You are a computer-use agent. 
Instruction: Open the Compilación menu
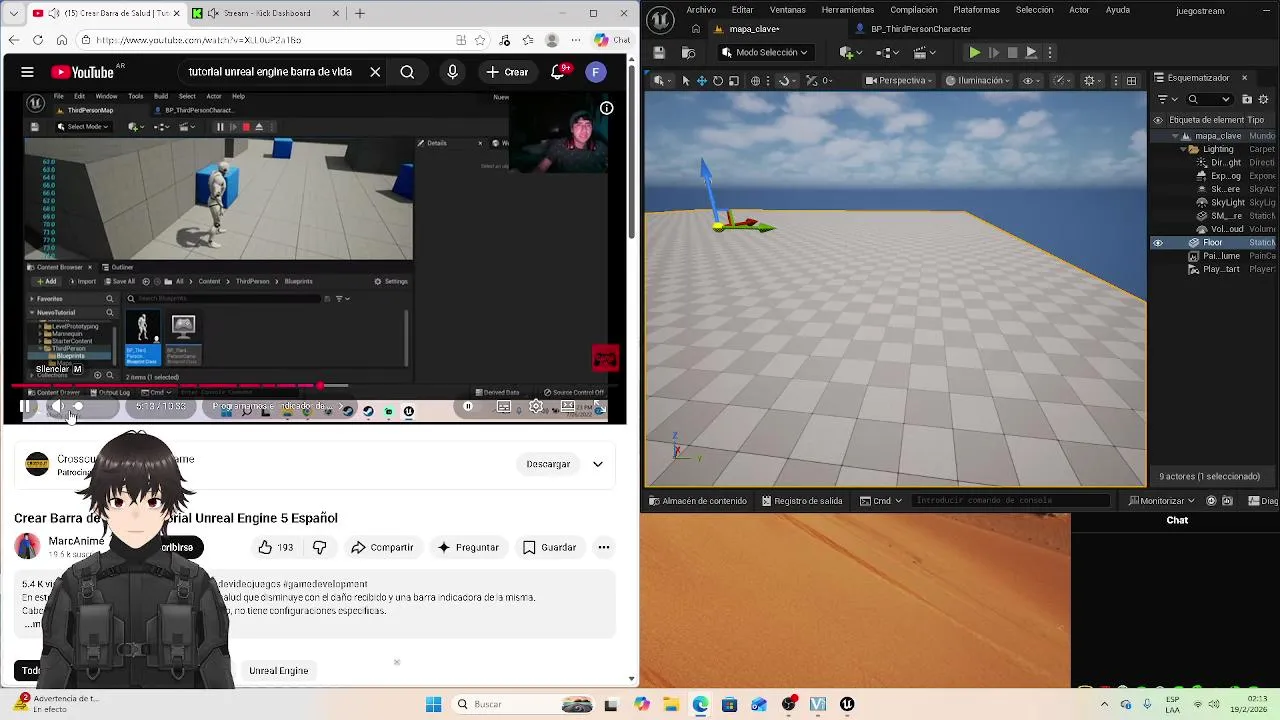click(914, 10)
